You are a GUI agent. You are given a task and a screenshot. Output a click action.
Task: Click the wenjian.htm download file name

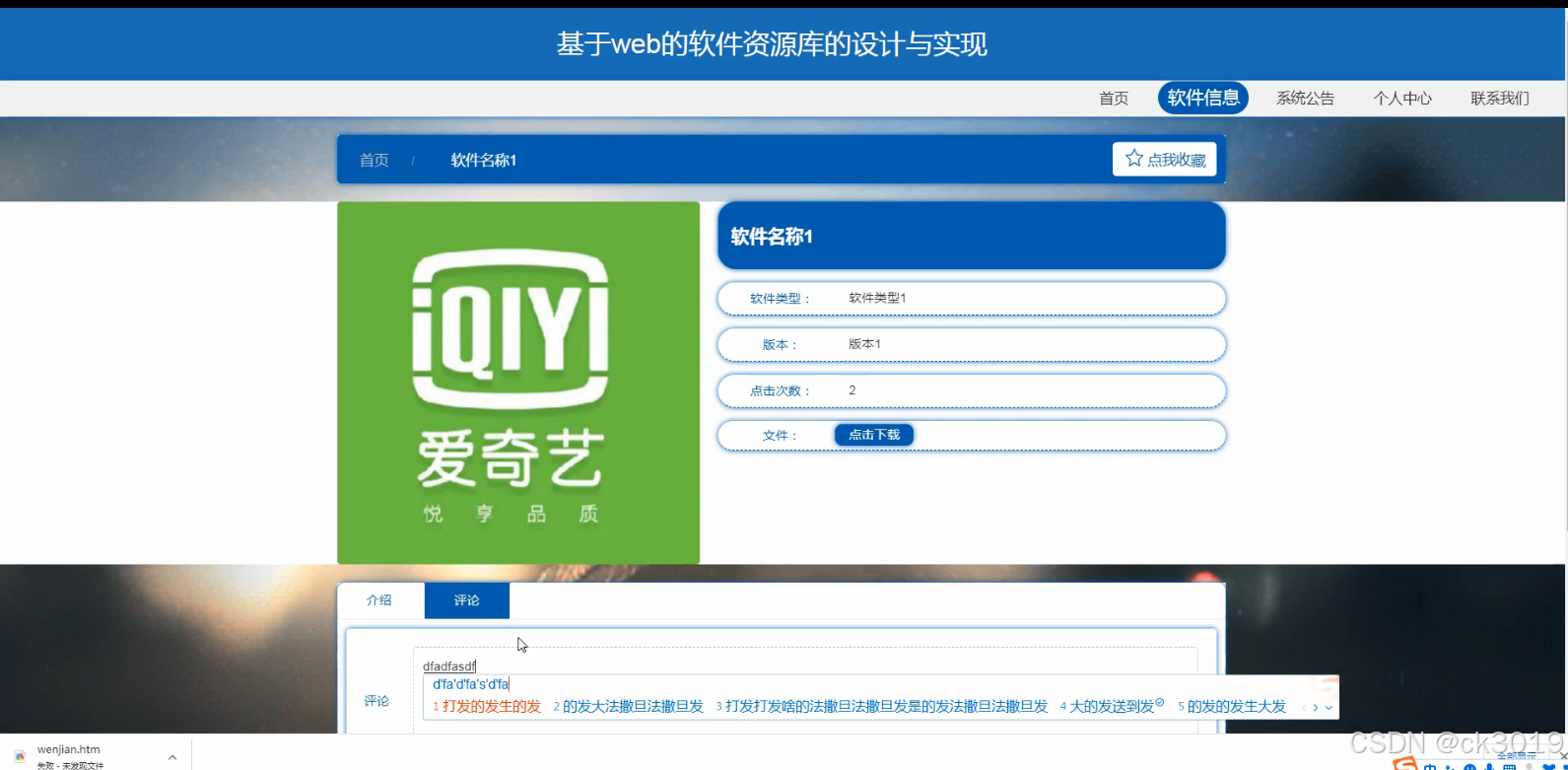click(x=69, y=749)
